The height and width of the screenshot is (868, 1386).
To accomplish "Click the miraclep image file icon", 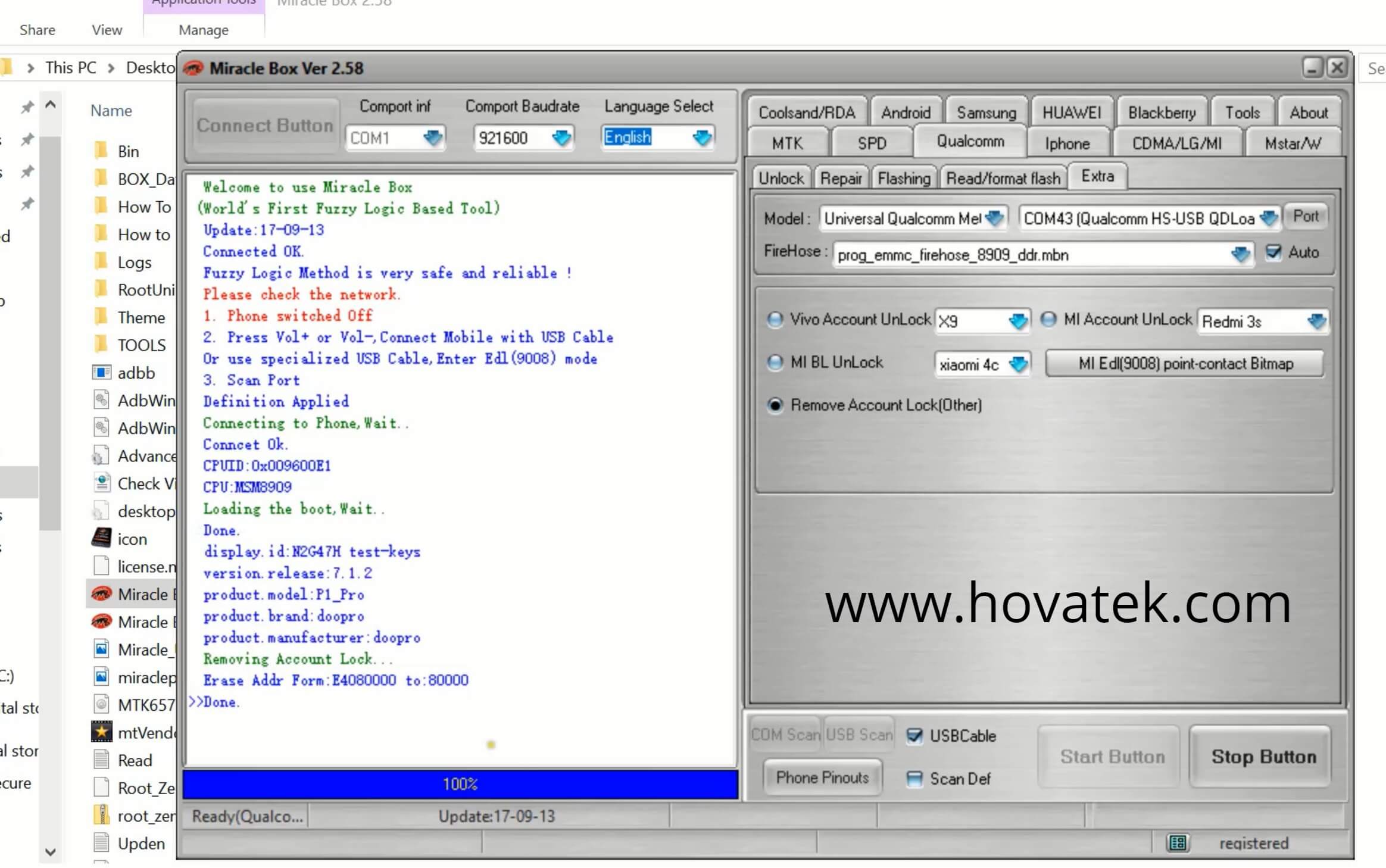I will pyautogui.click(x=101, y=677).
